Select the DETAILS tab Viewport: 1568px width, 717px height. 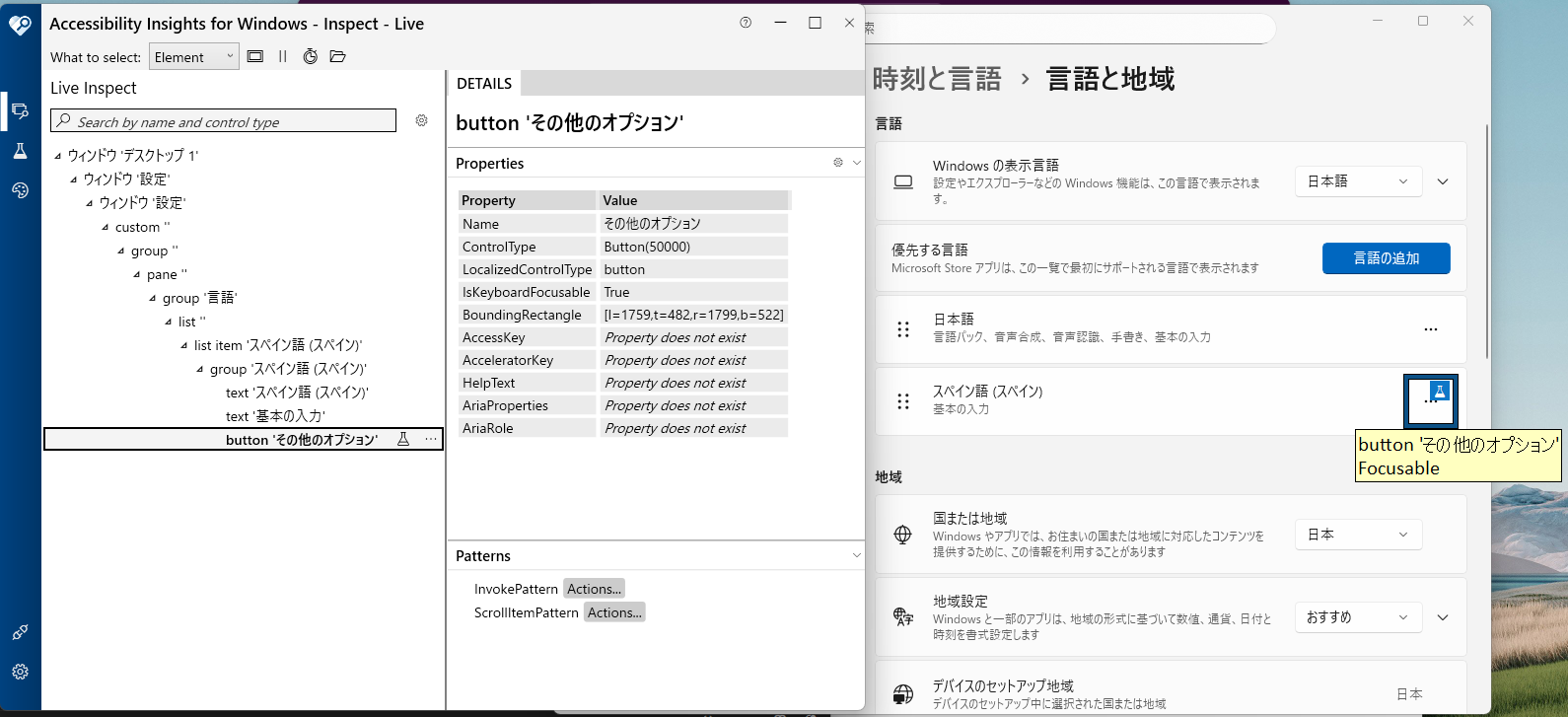point(484,83)
